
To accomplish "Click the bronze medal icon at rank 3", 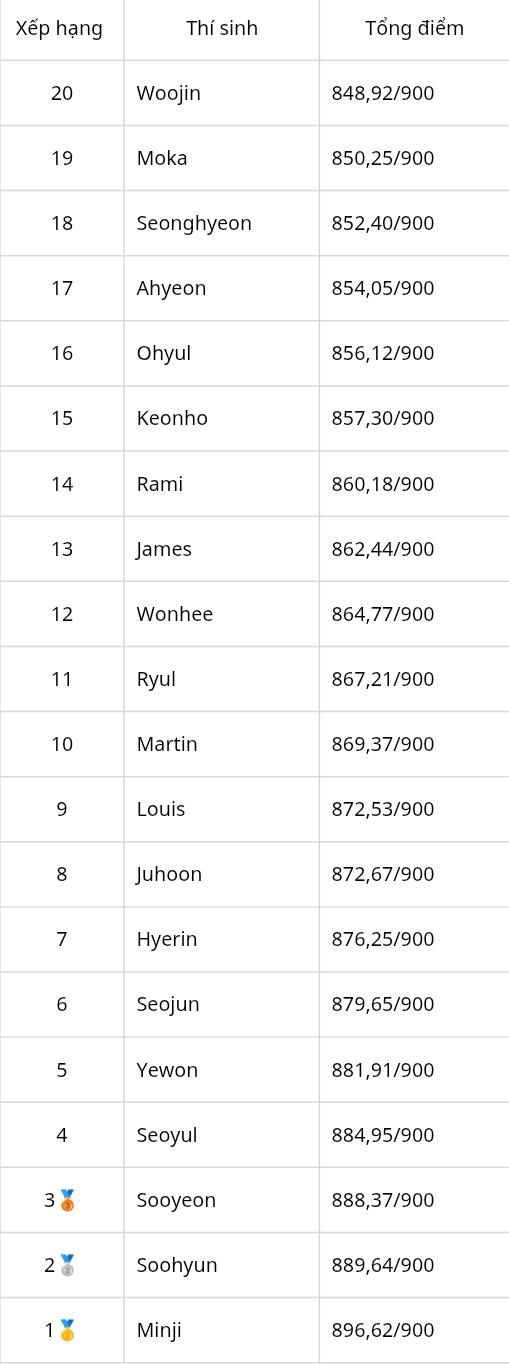I will pos(68,1200).
